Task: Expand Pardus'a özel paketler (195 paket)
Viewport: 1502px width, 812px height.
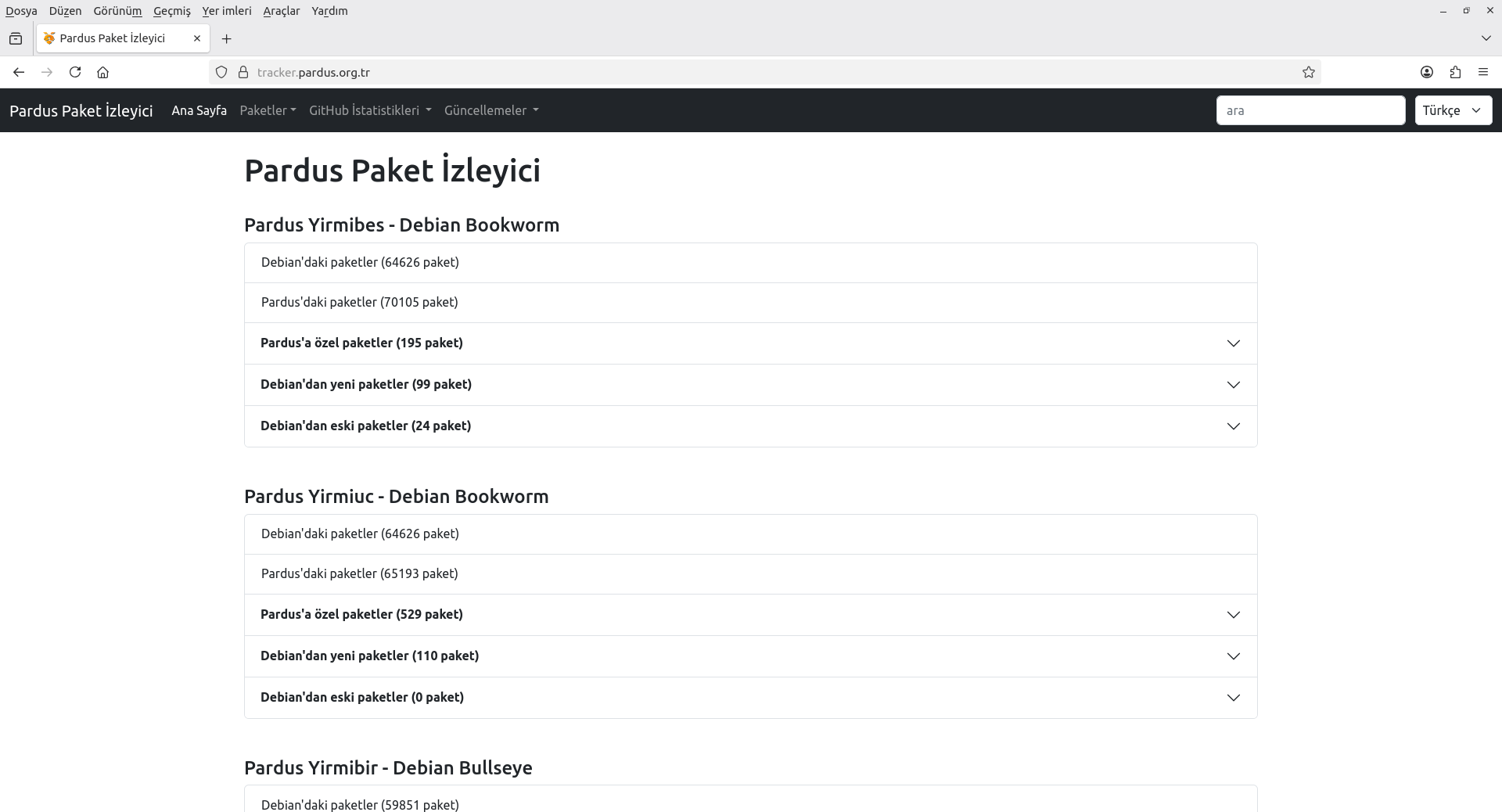Action: tap(750, 343)
